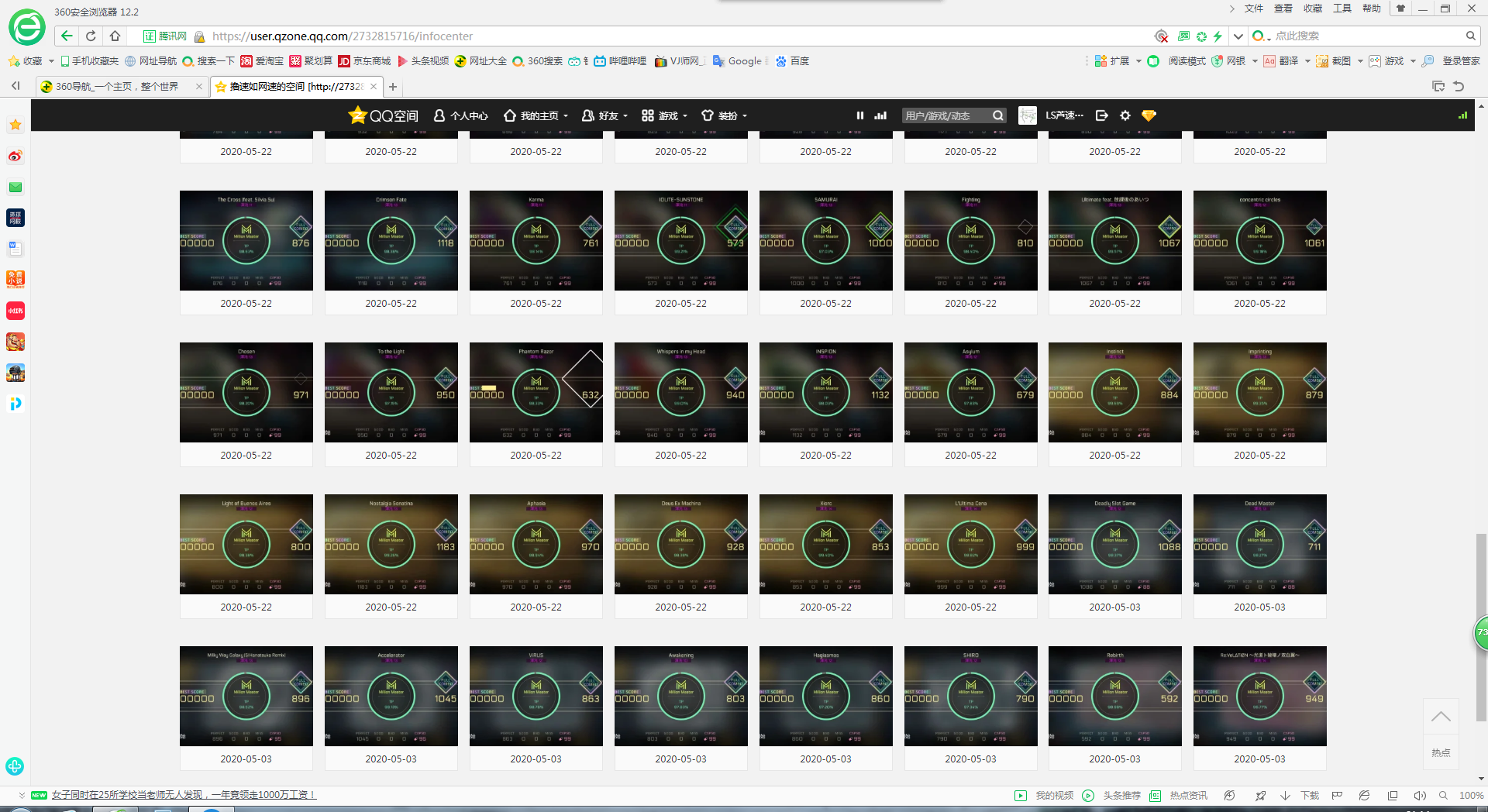The height and width of the screenshot is (812, 1488).
Task: Click the yellow diamond VIP icon
Action: 1149,115
